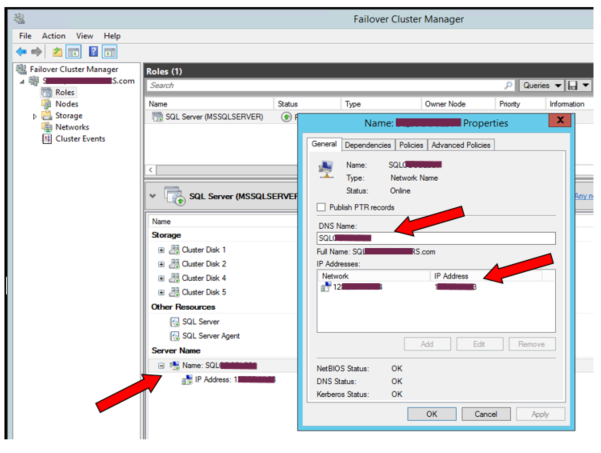The height and width of the screenshot is (453, 601).
Task: Open the blue Help question mark icon
Action: pyautogui.click(x=93, y=51)
